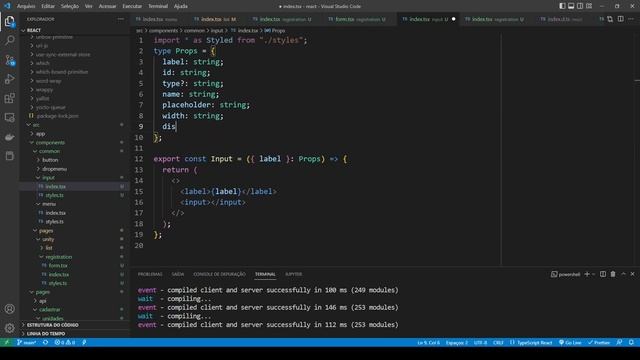Toggle the secondary side bar layout button

[x=580, y=6]
